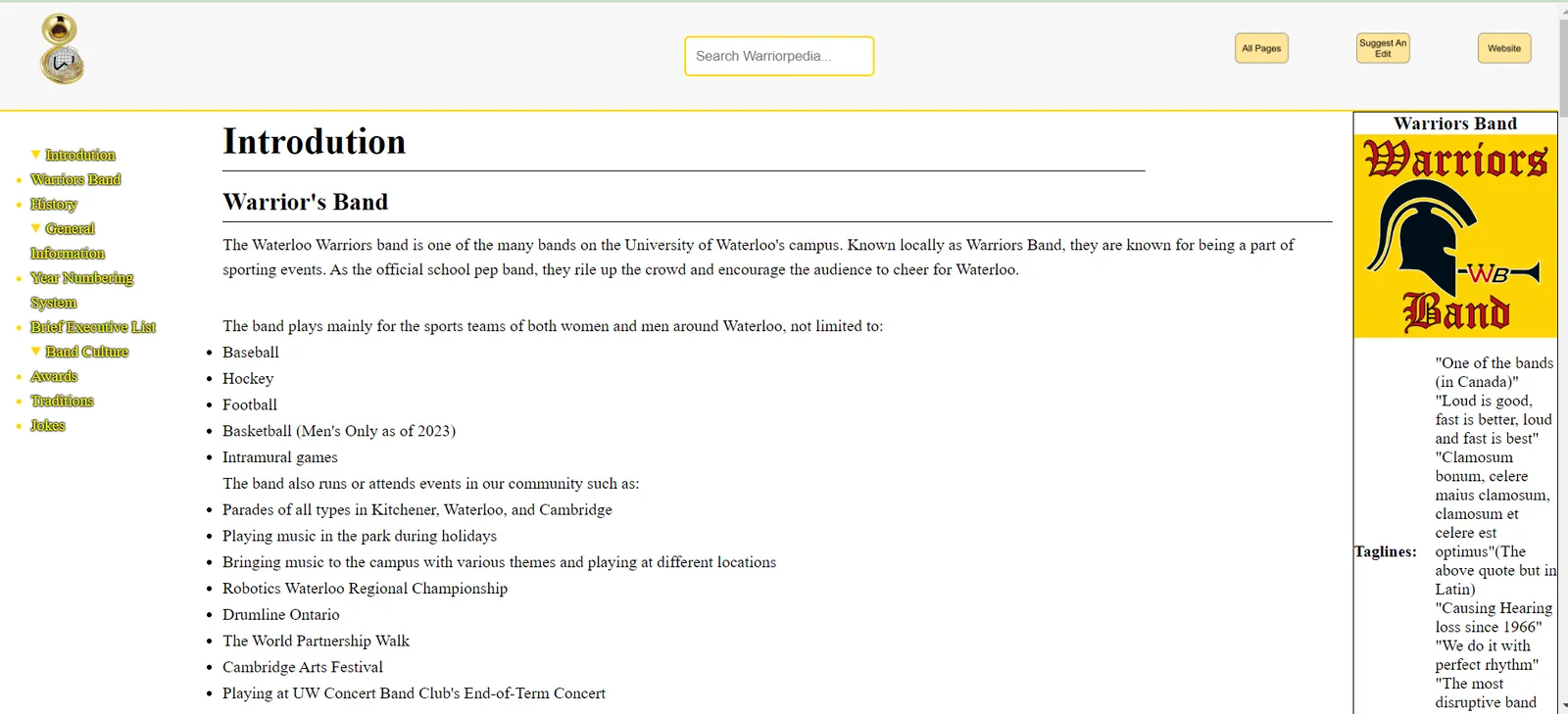This screenshot has height=714, width=1568.
Task: Click the Intramural games list item
Action: [x=280, y=457]
